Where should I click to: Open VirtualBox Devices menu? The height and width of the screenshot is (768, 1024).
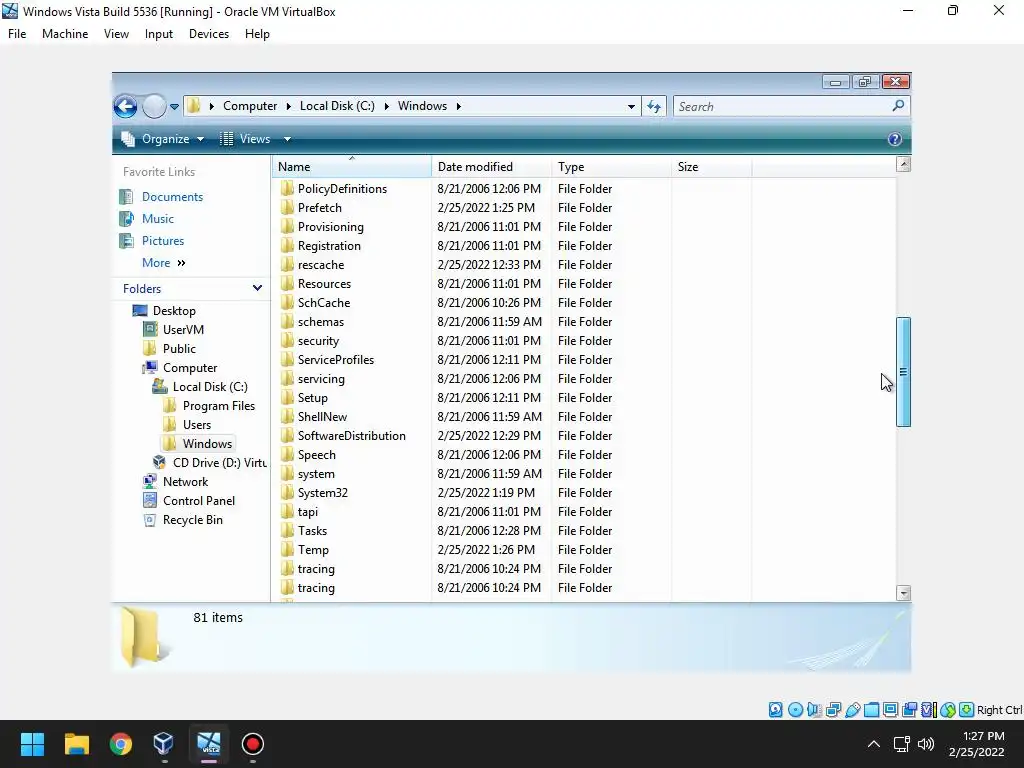click(209, 34)
